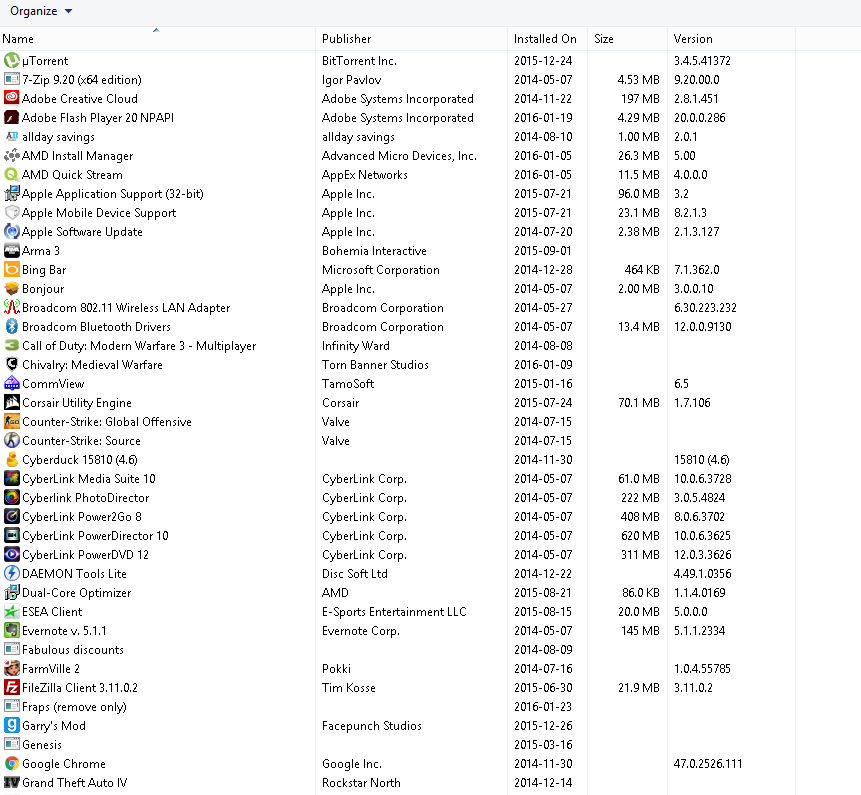
Task: Click the µTorrent program icon
Action: tap(12, 60)
